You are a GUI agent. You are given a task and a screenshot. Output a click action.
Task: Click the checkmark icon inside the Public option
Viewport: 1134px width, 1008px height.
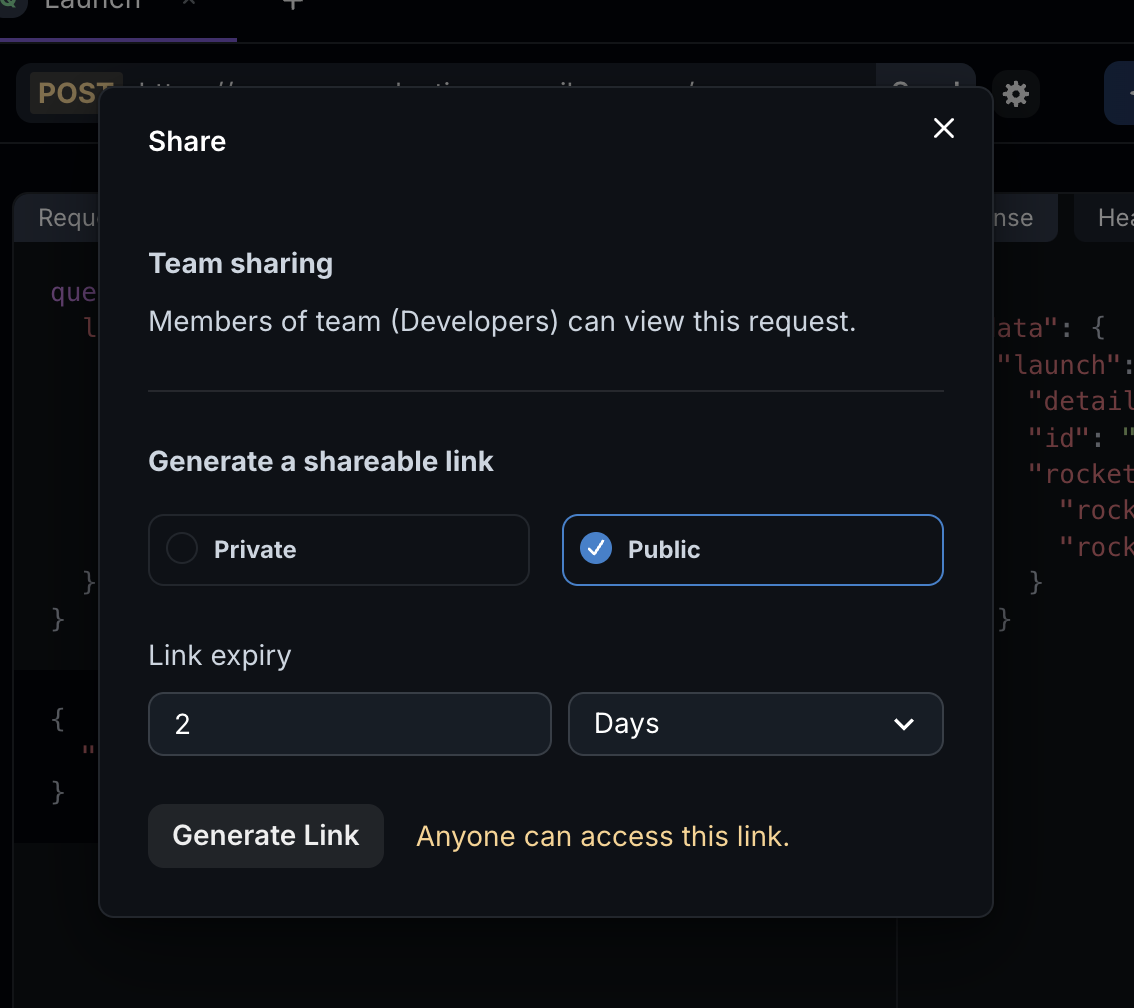point(596,548)
